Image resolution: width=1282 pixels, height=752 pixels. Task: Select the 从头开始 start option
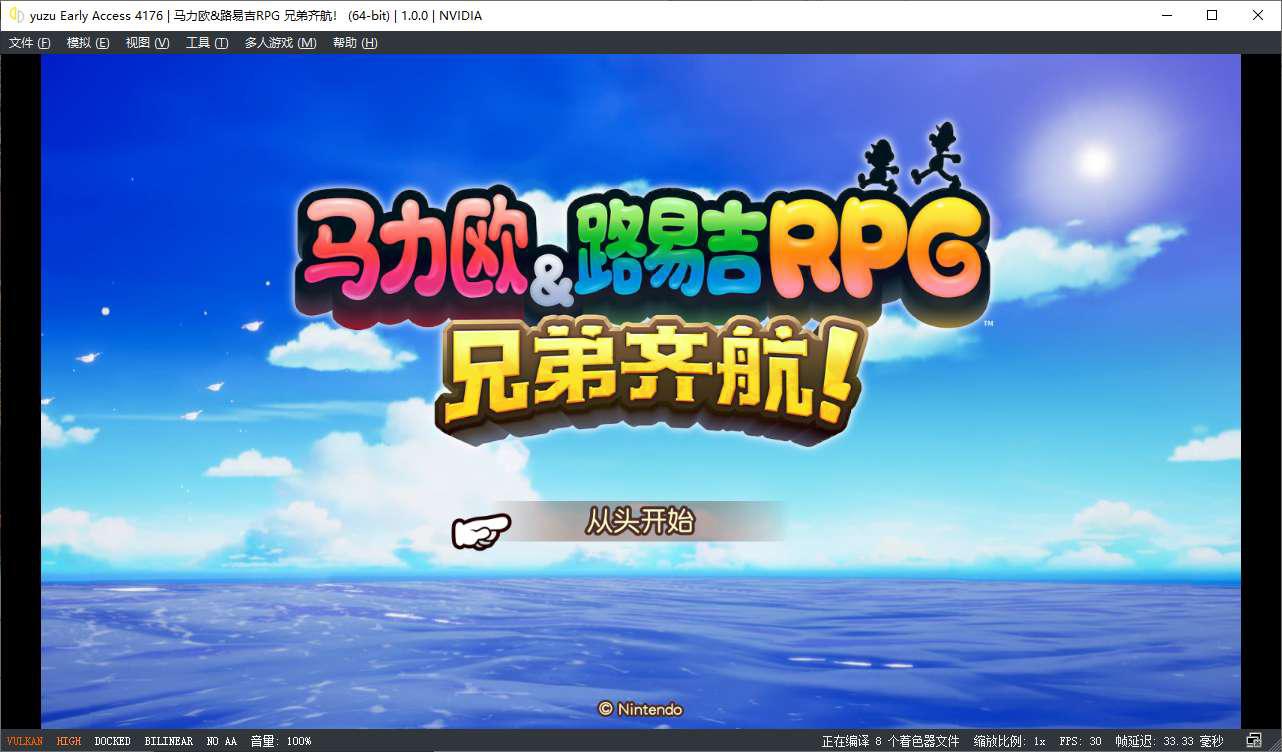(x=639, y=521)
